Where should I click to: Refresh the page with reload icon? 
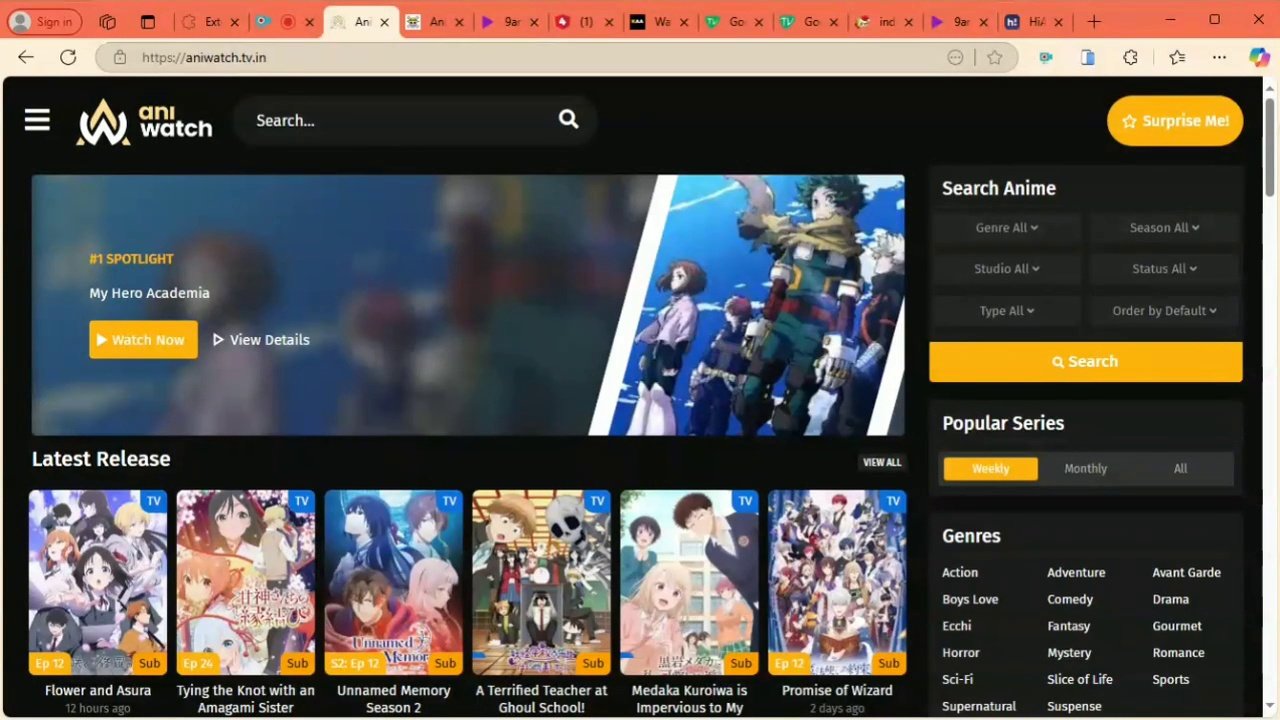tap(68, 58)
